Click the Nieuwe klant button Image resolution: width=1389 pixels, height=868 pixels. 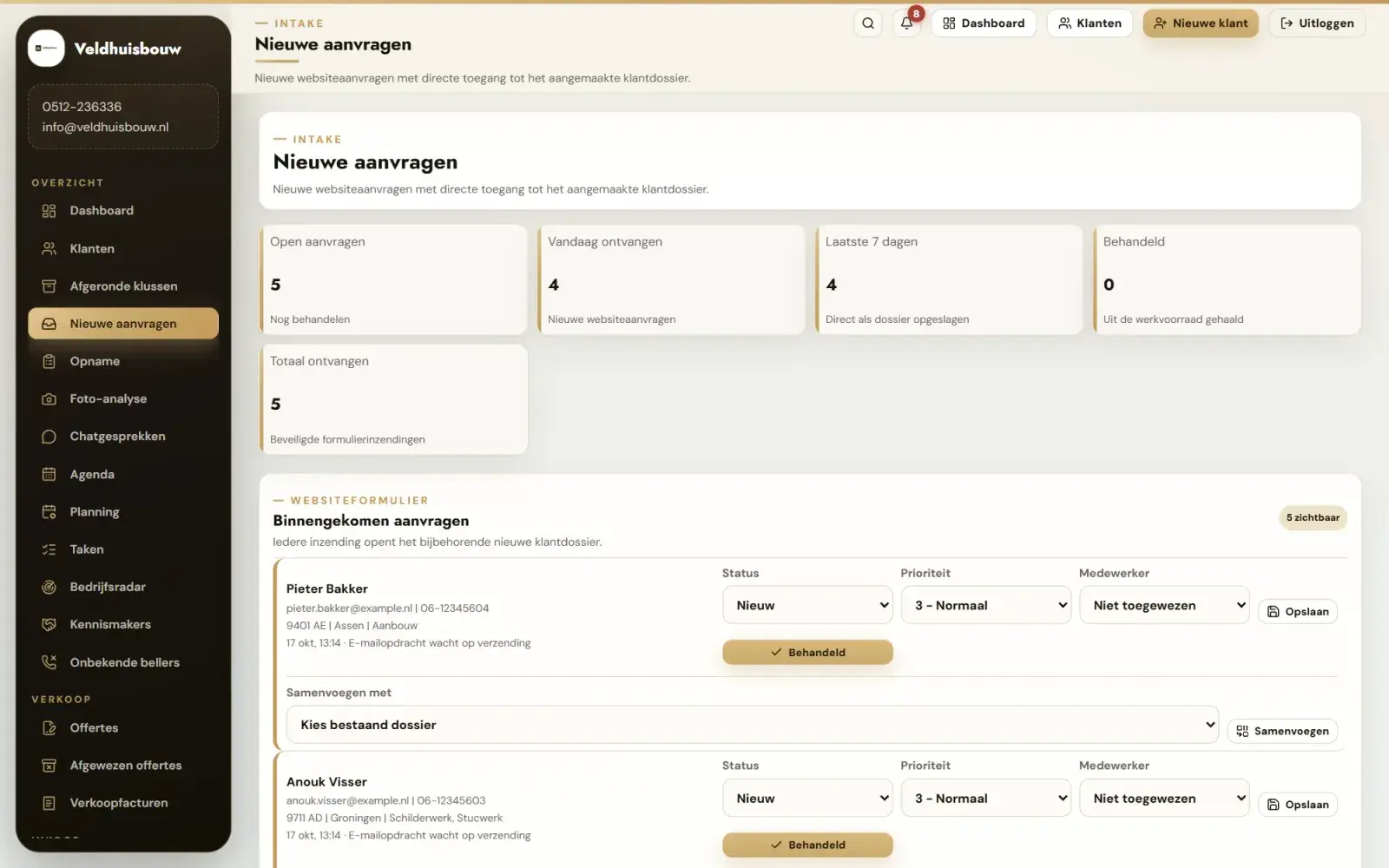[1200, 23]
